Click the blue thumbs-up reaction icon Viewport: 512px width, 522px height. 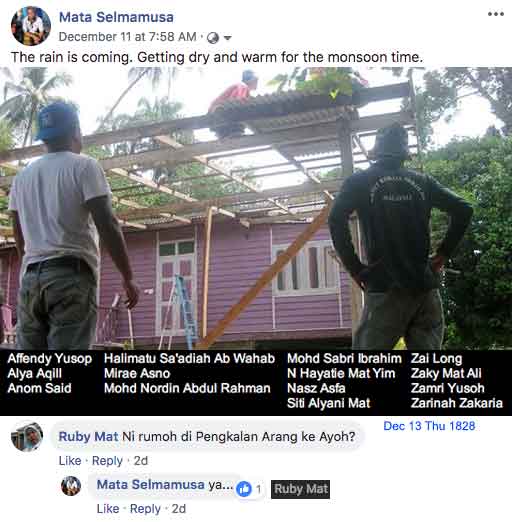[244, 489]
